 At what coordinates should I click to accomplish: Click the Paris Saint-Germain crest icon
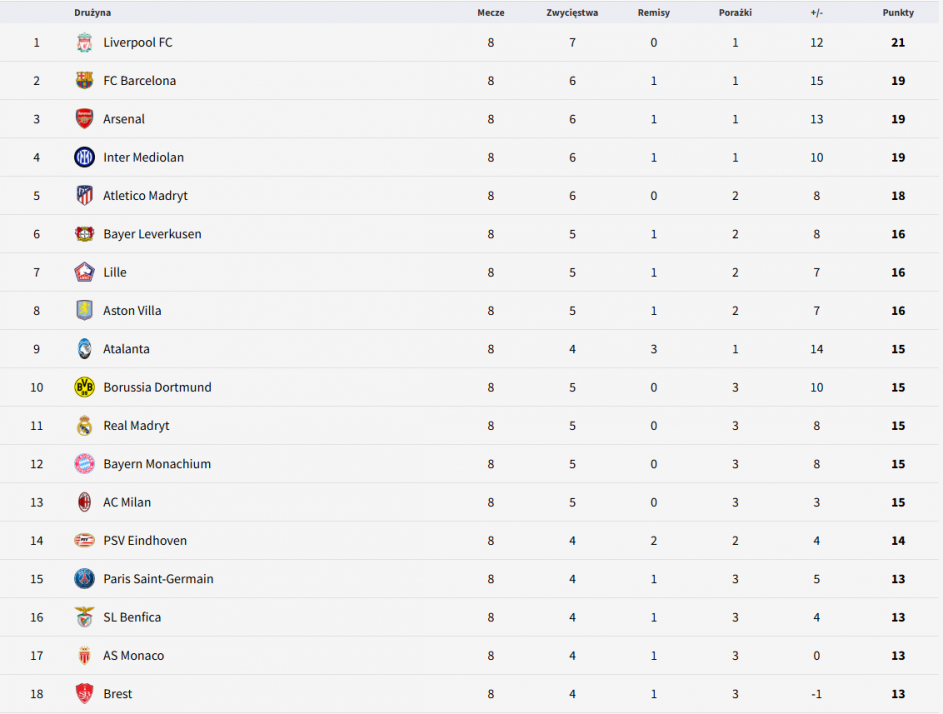(x=85, y=579)
